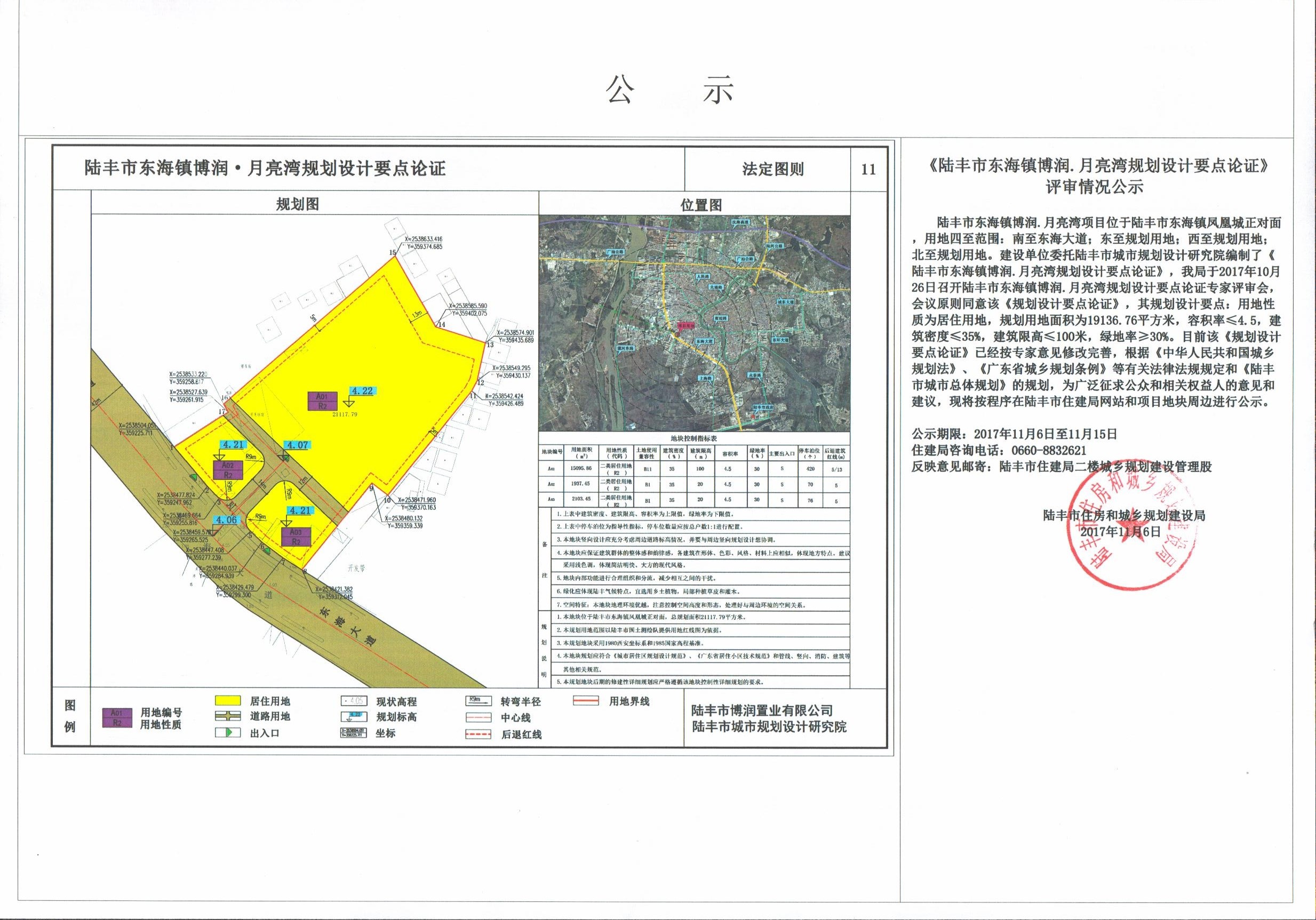Click the 公示期限 date line
Screen dimensions: 1316x920
1014,434
